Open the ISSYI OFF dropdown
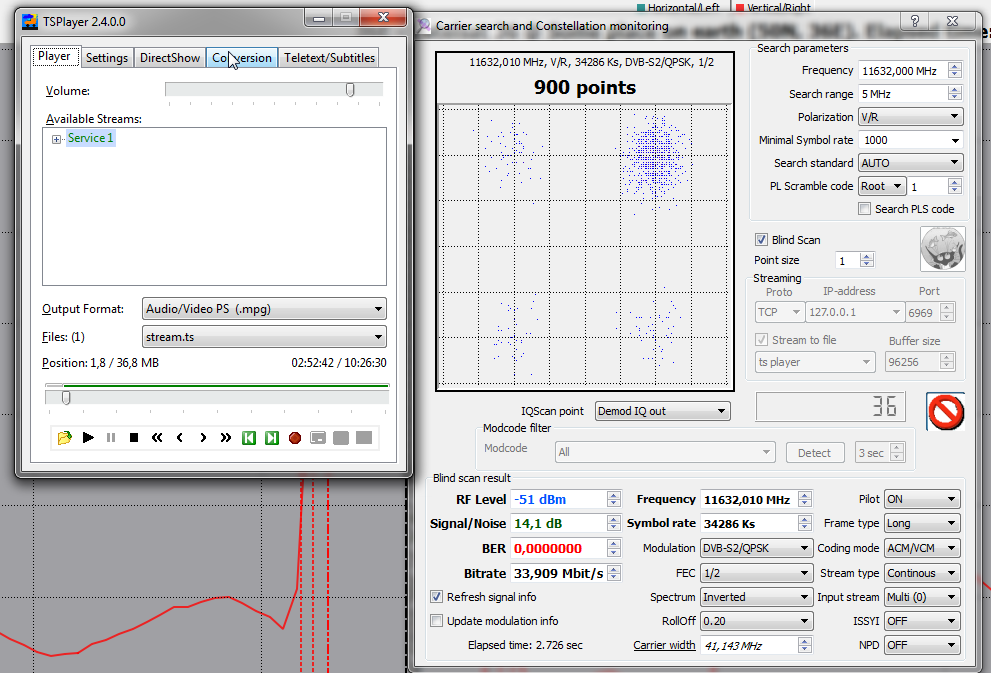 click(922, 621)
